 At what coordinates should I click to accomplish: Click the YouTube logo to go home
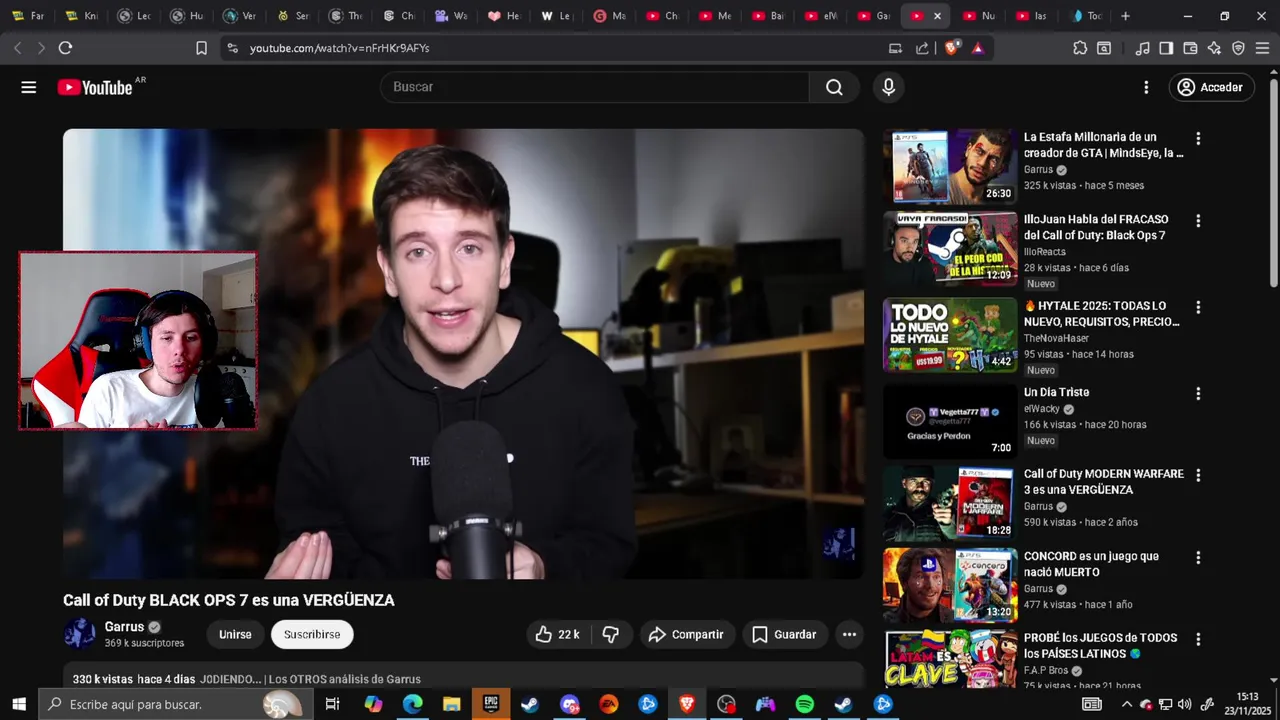tap(95, 87)
